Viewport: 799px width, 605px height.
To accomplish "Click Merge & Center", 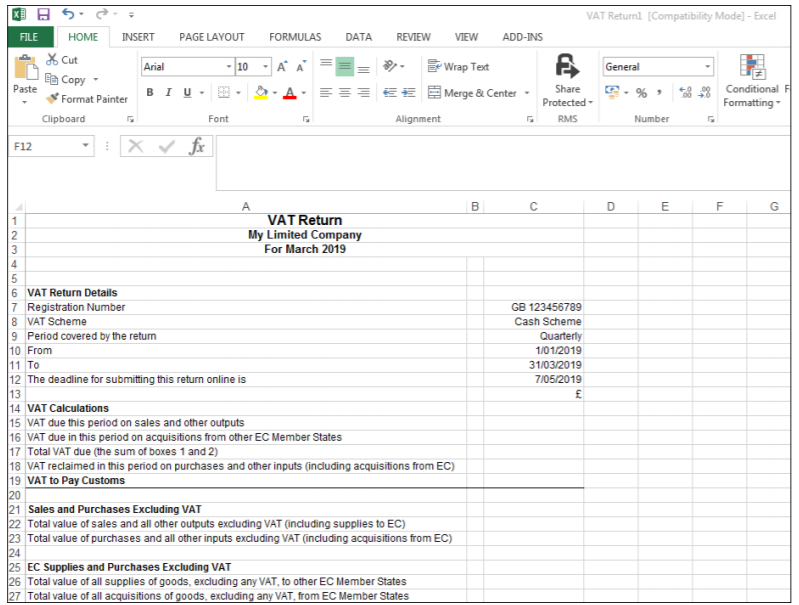I will coord(473,93).
